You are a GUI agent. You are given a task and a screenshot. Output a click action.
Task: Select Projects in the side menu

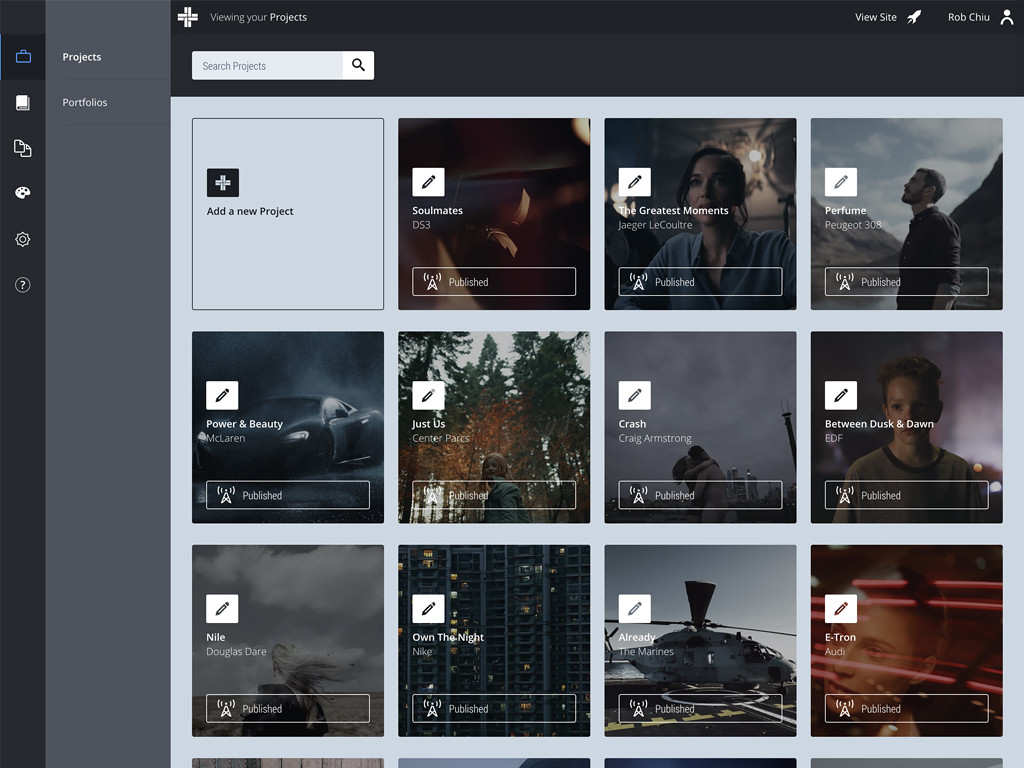82,57
